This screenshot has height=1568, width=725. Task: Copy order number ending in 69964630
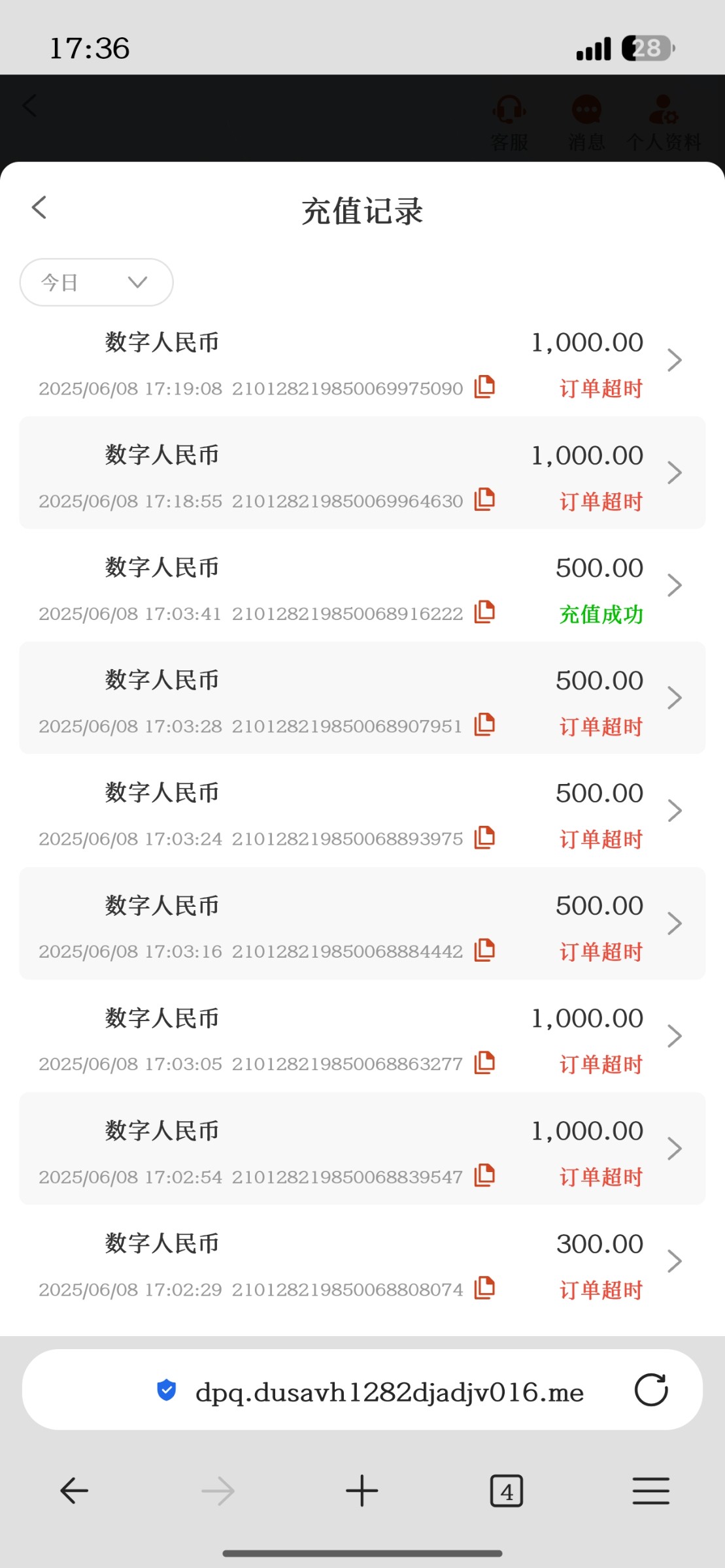point(484,499)
